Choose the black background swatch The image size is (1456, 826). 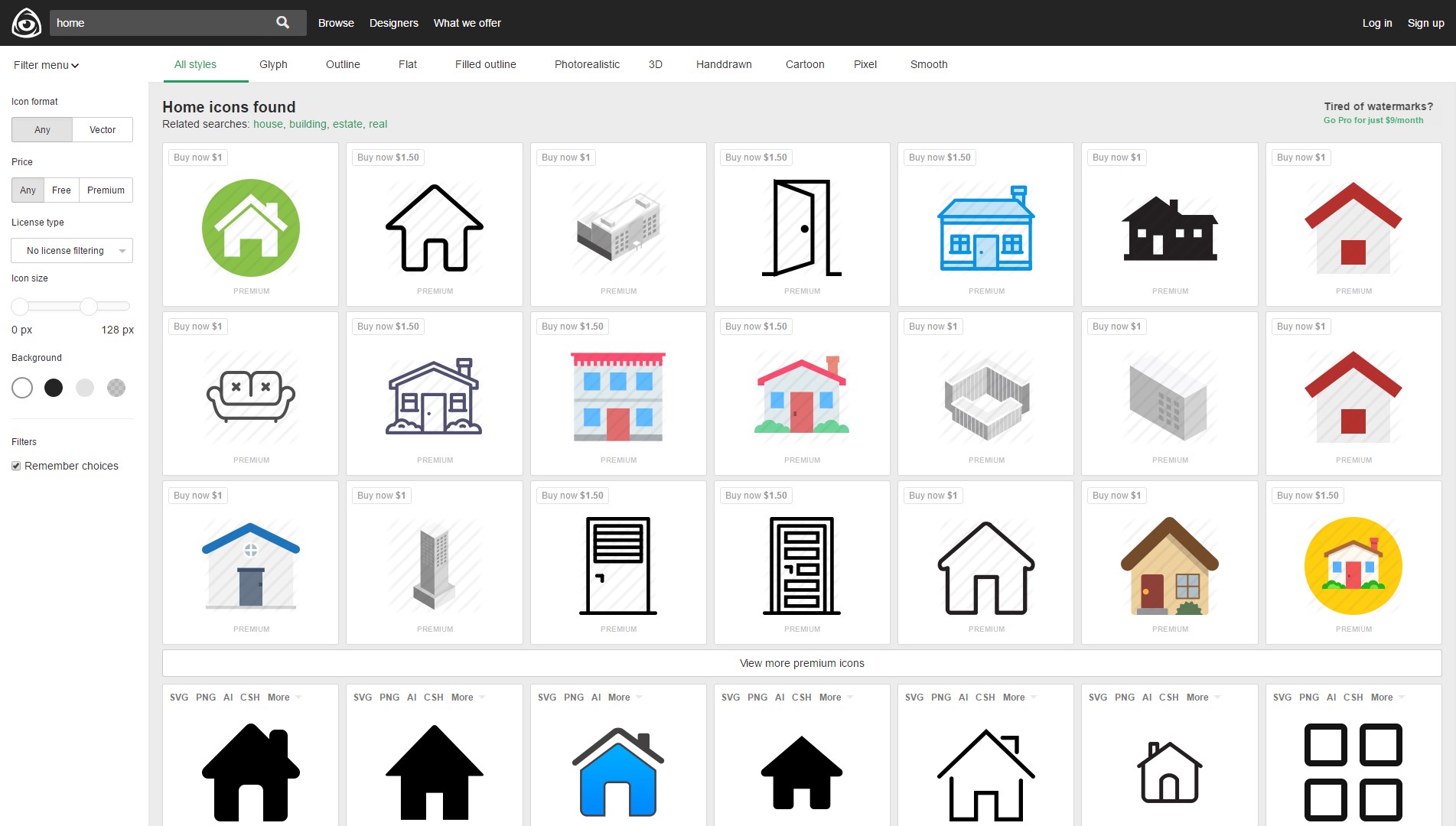pyautogui.click(x=54, y=388)
